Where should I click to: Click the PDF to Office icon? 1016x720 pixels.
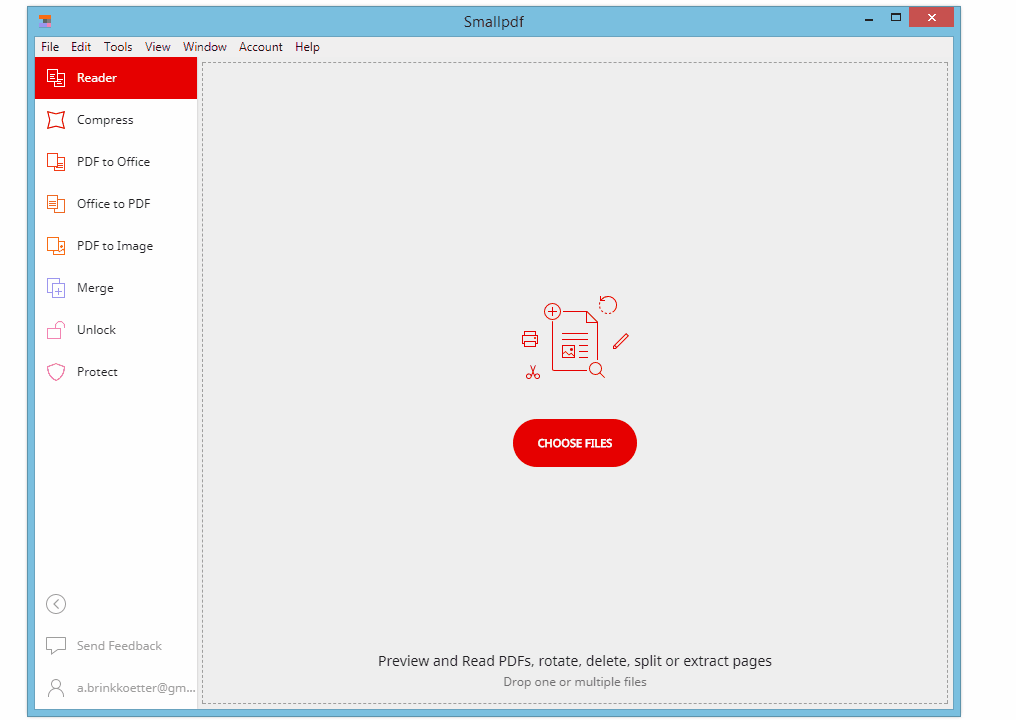coord(56,162)
